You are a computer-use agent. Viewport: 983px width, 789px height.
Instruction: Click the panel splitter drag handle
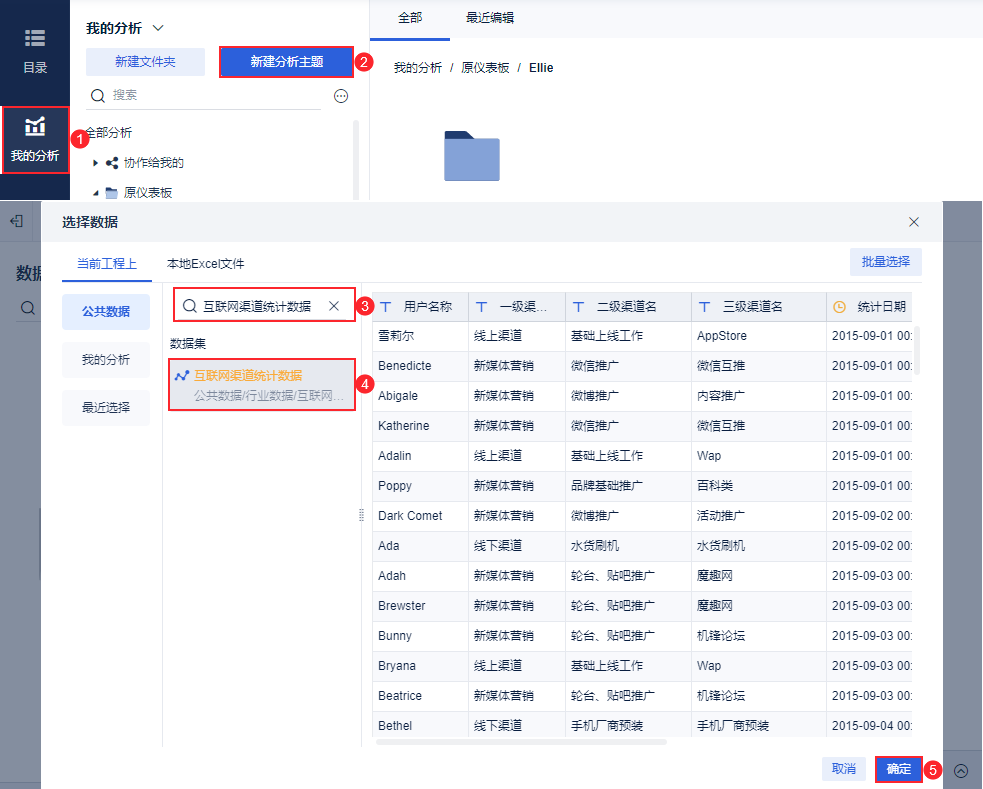click(361, 515)
